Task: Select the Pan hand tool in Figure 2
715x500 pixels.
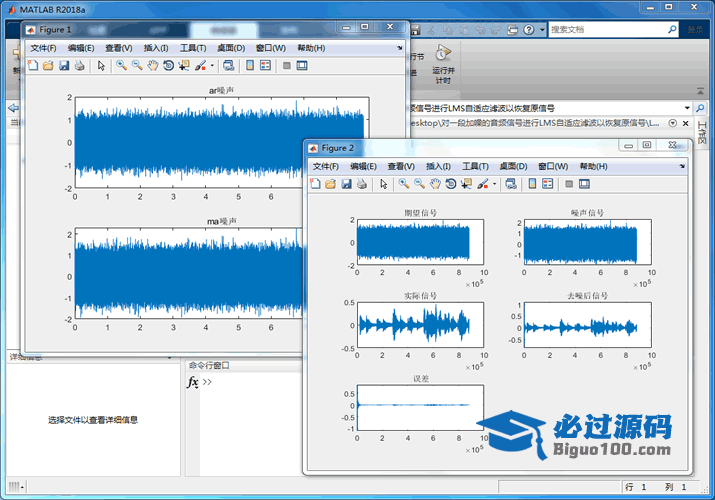Action: click(435, 184)
